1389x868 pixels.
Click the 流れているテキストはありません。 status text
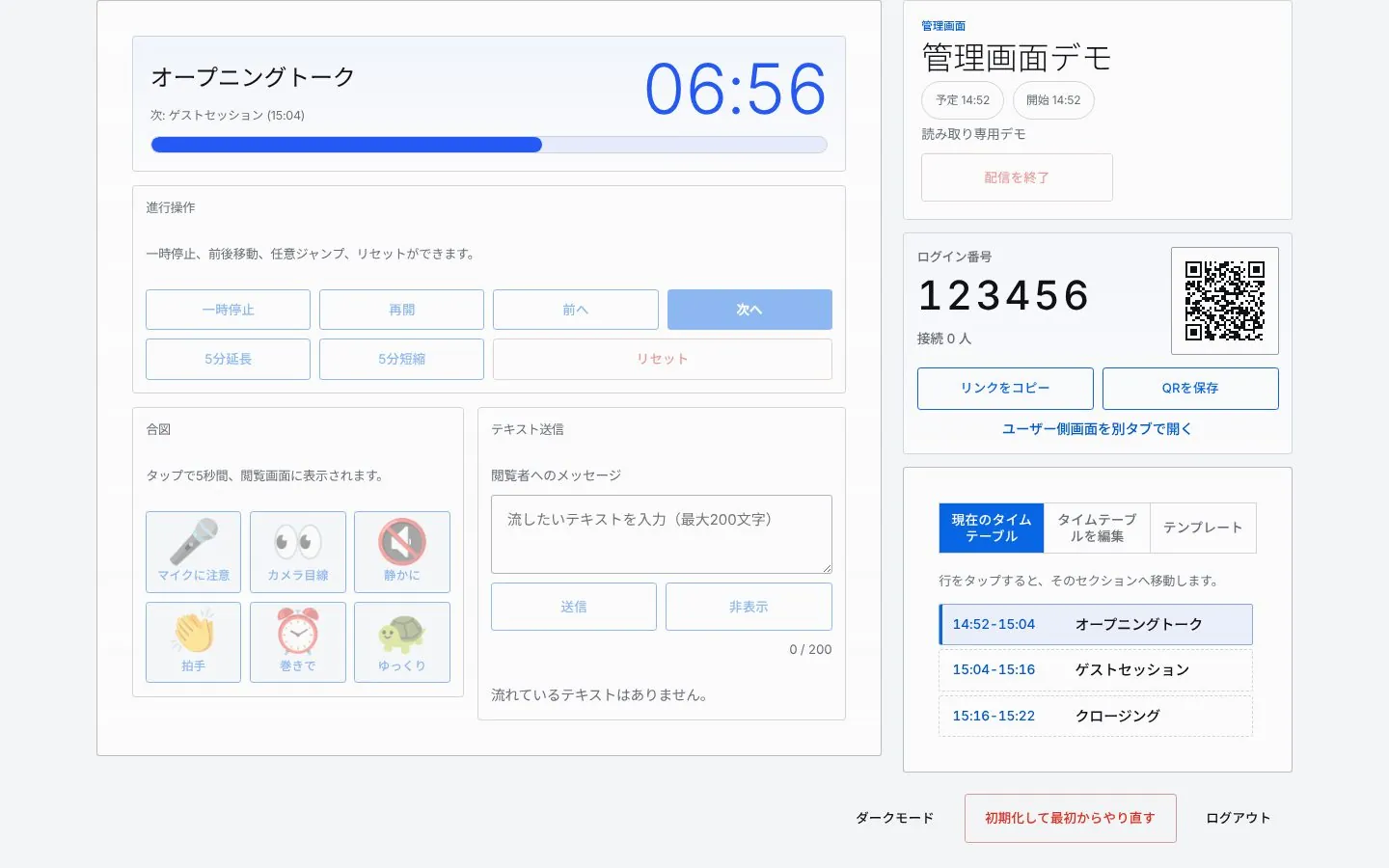[599, 694]
